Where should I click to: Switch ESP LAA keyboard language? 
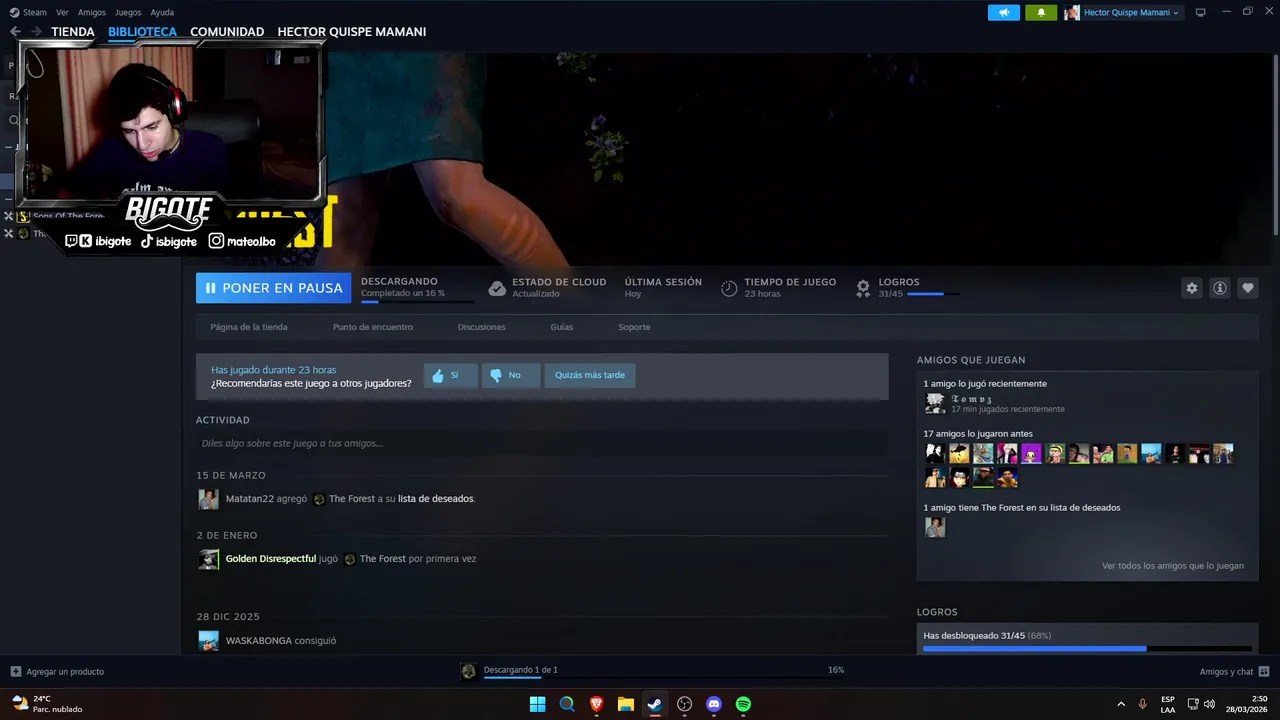coord(1168,704)
